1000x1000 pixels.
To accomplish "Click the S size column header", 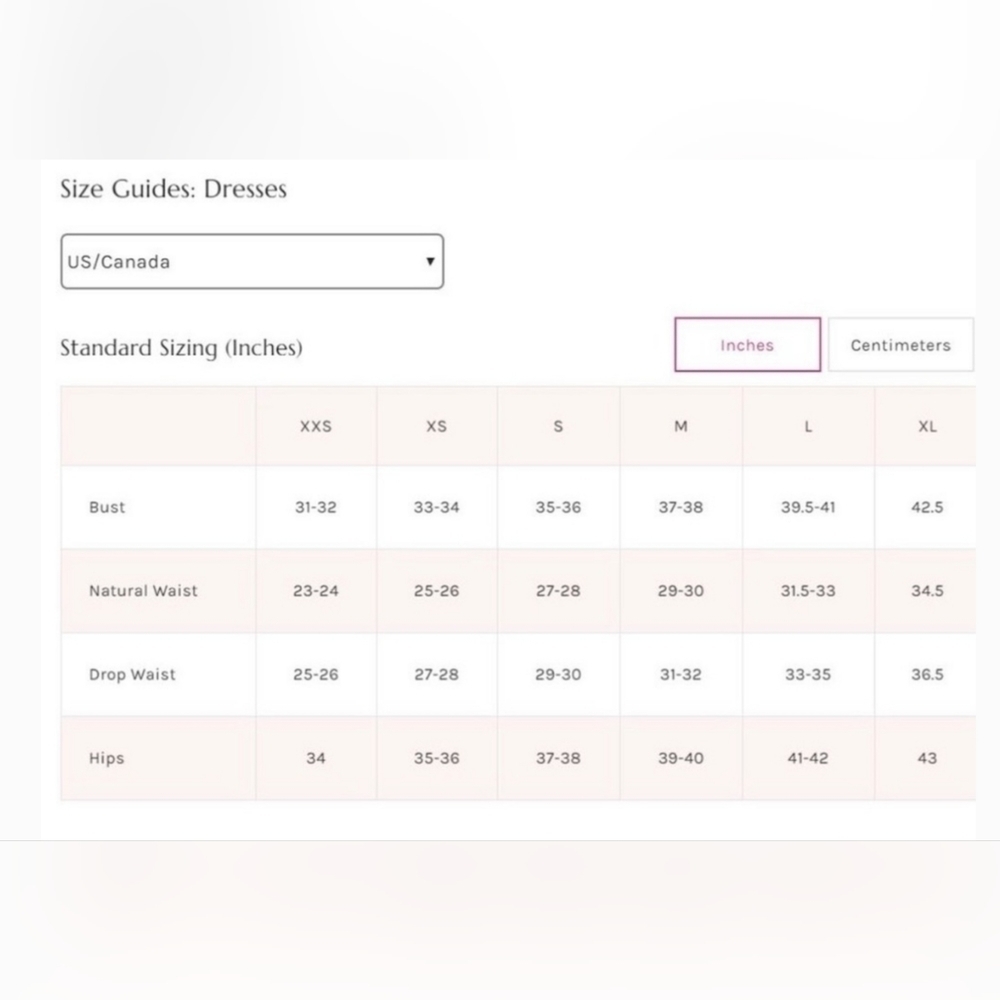I will click(x=558, y=426).
